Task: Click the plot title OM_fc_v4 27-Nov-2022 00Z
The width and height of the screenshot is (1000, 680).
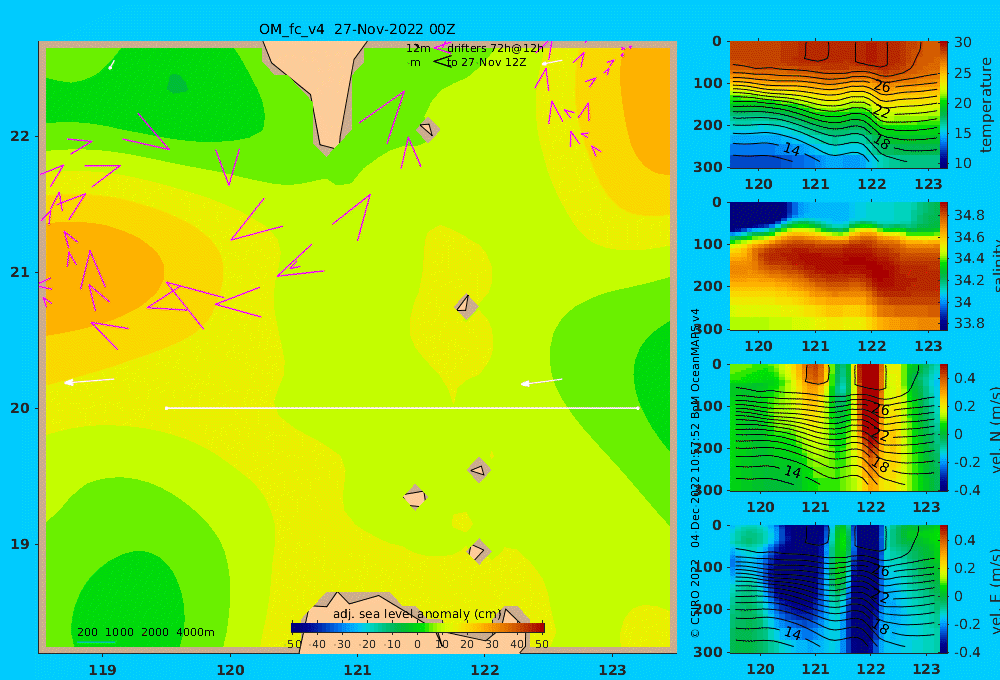Action: point(357,29)
